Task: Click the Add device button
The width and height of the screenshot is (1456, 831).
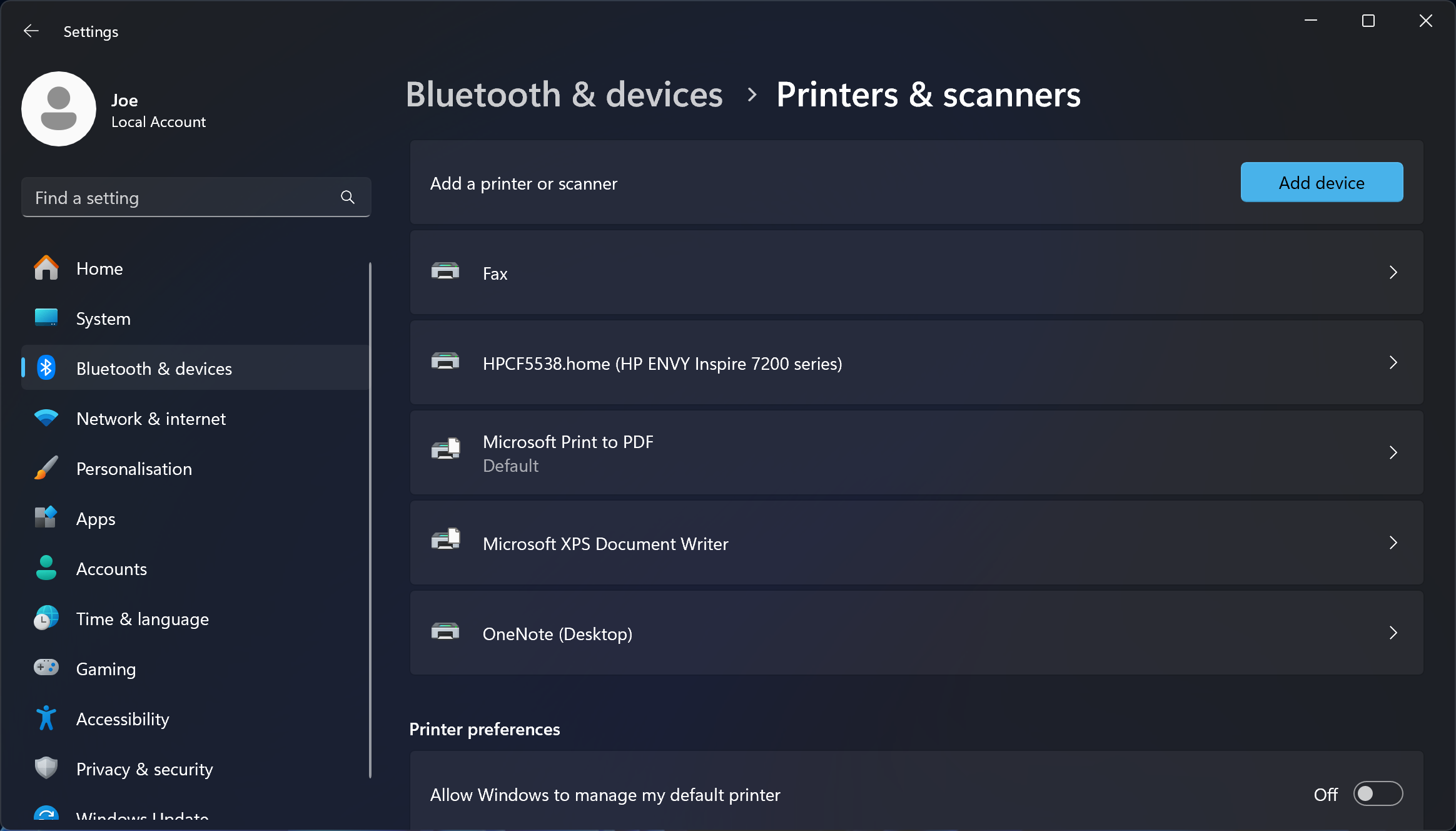Action: [x=1321, y=182]
